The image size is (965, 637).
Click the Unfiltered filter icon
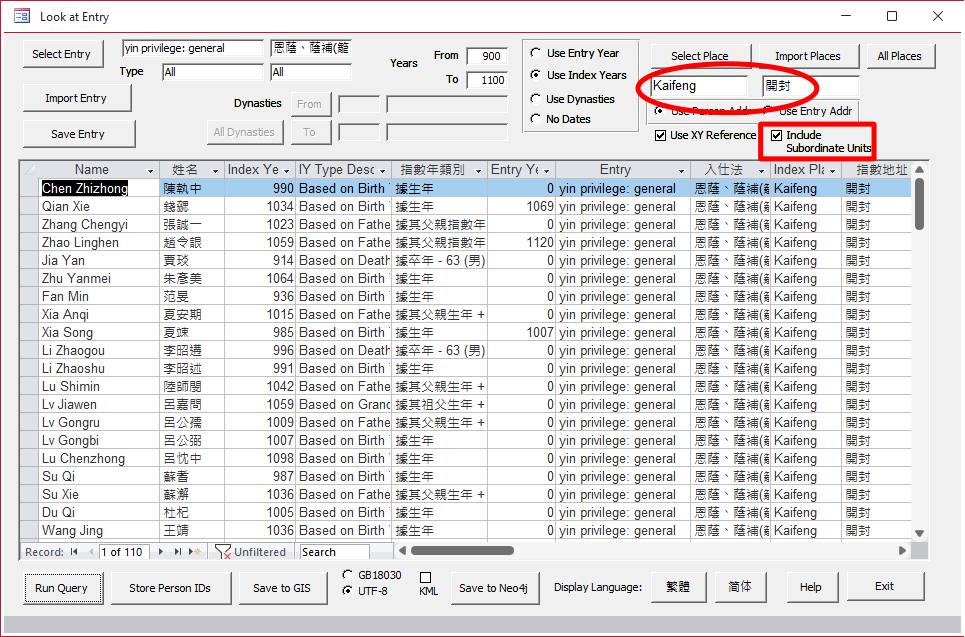click(223, 552)
